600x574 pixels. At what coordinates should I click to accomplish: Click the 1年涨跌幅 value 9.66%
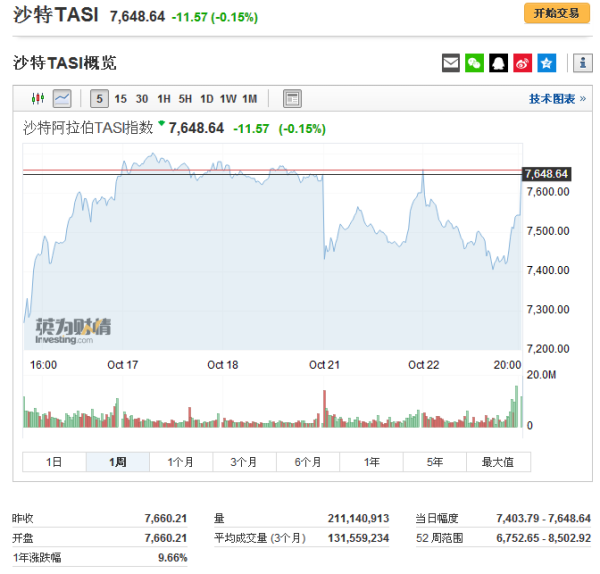click(173, 558)
